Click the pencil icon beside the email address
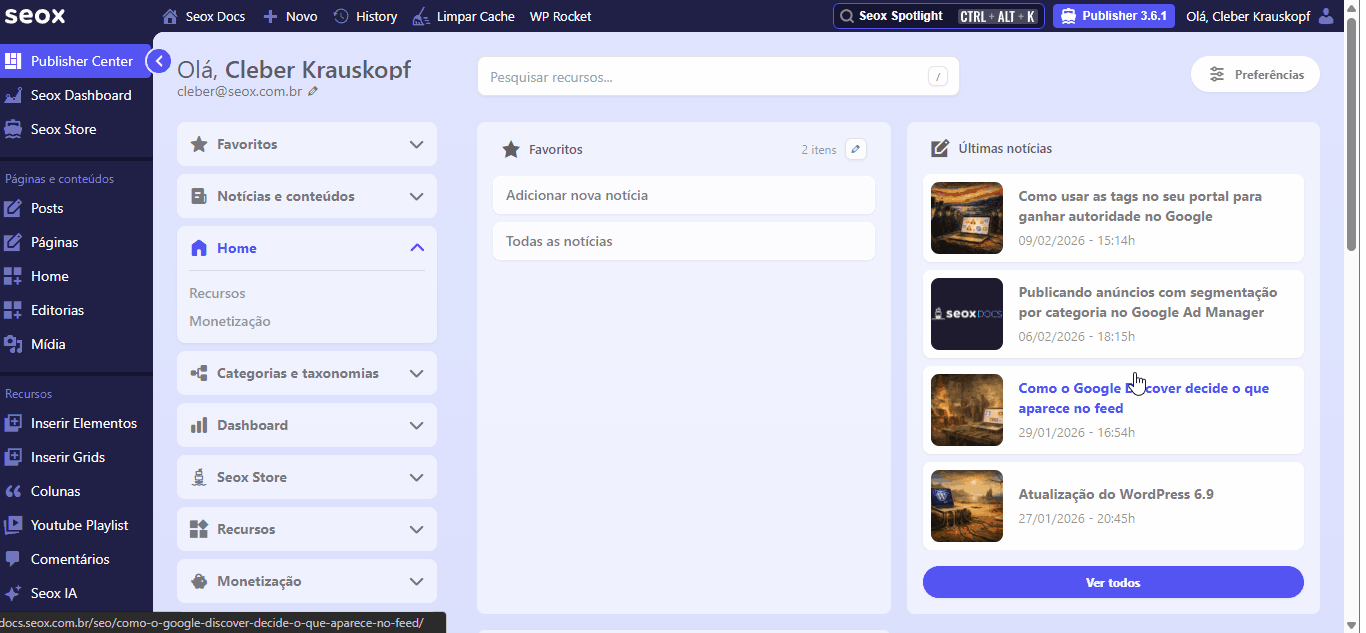 coord(313,91)
